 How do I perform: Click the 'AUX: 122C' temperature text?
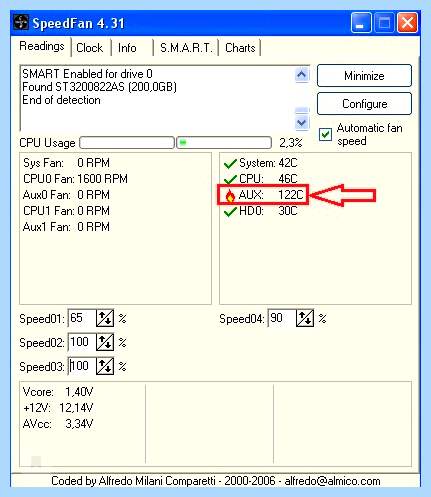coord(271,195)
